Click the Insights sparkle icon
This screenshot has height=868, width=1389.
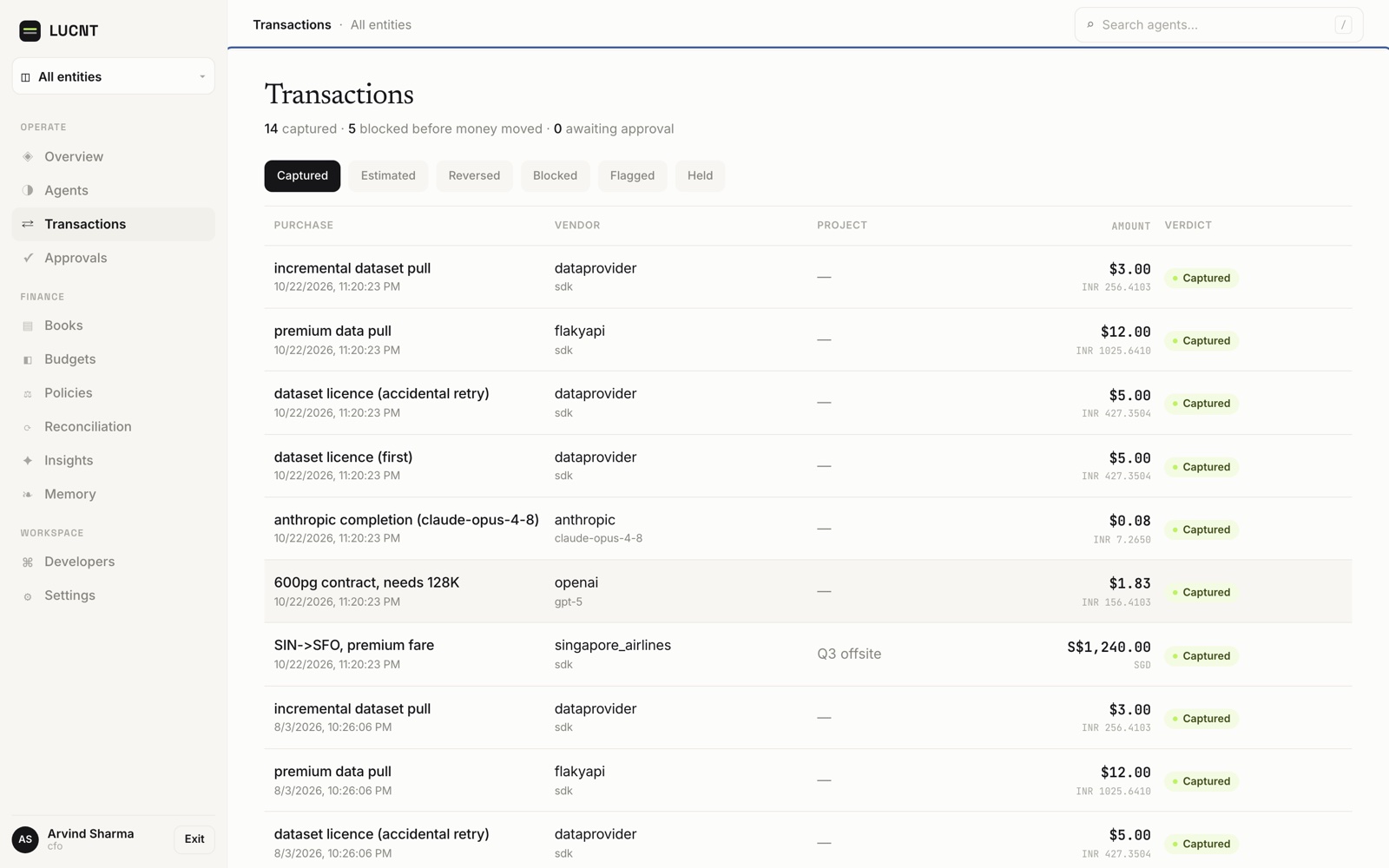28,460
